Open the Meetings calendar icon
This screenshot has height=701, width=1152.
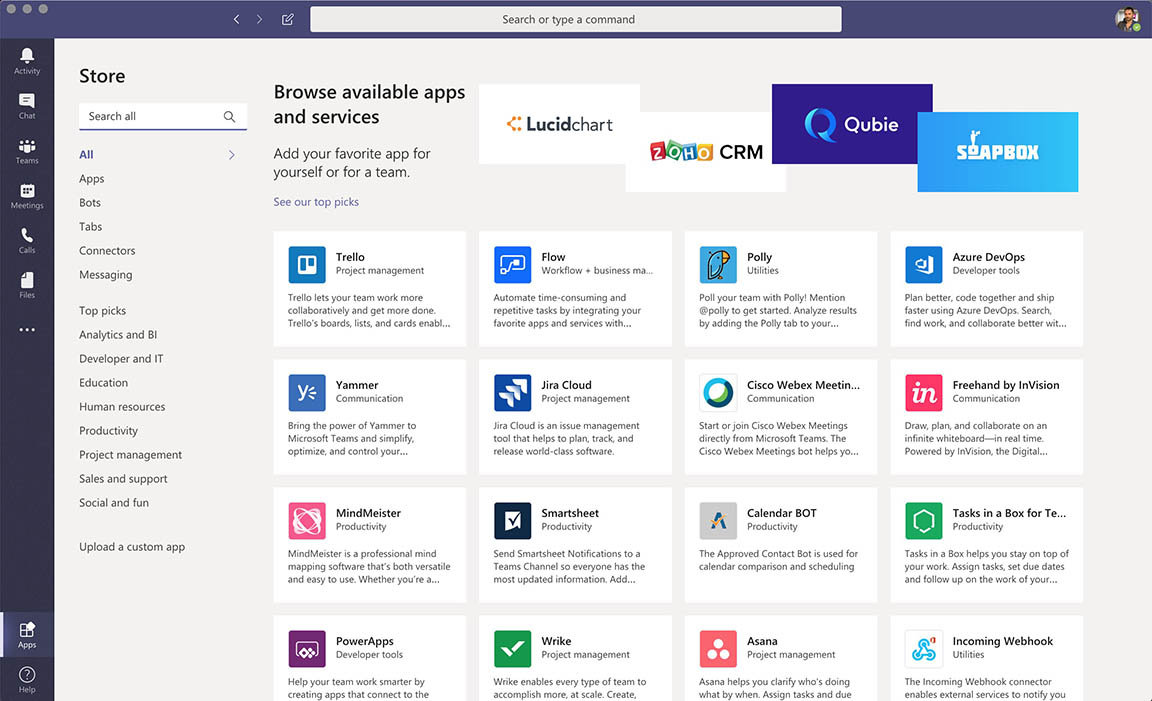(27, 190)
